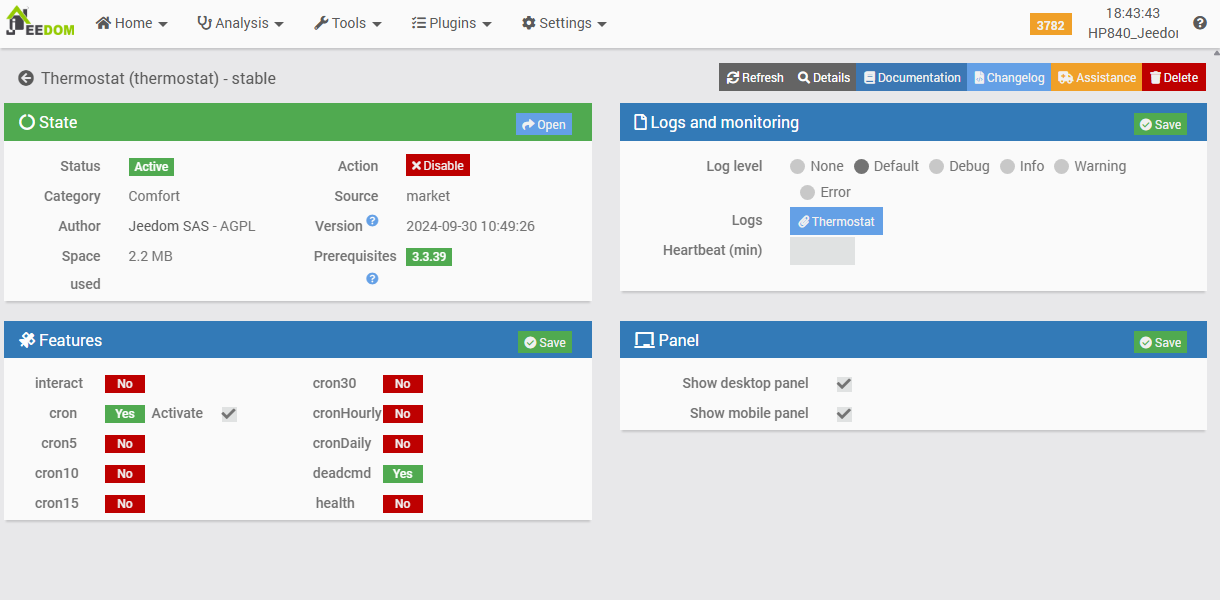Image resolution: width=1220 pixels, height=600 pixels.
Task: Delete the Thermostat plugin
Action: point(1174,78)
